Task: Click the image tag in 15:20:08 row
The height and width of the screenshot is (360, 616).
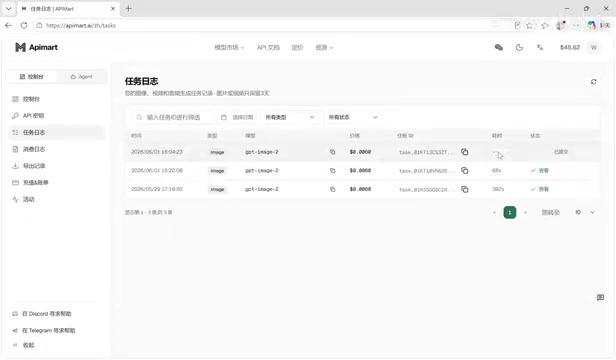Action: pos(217,171)
